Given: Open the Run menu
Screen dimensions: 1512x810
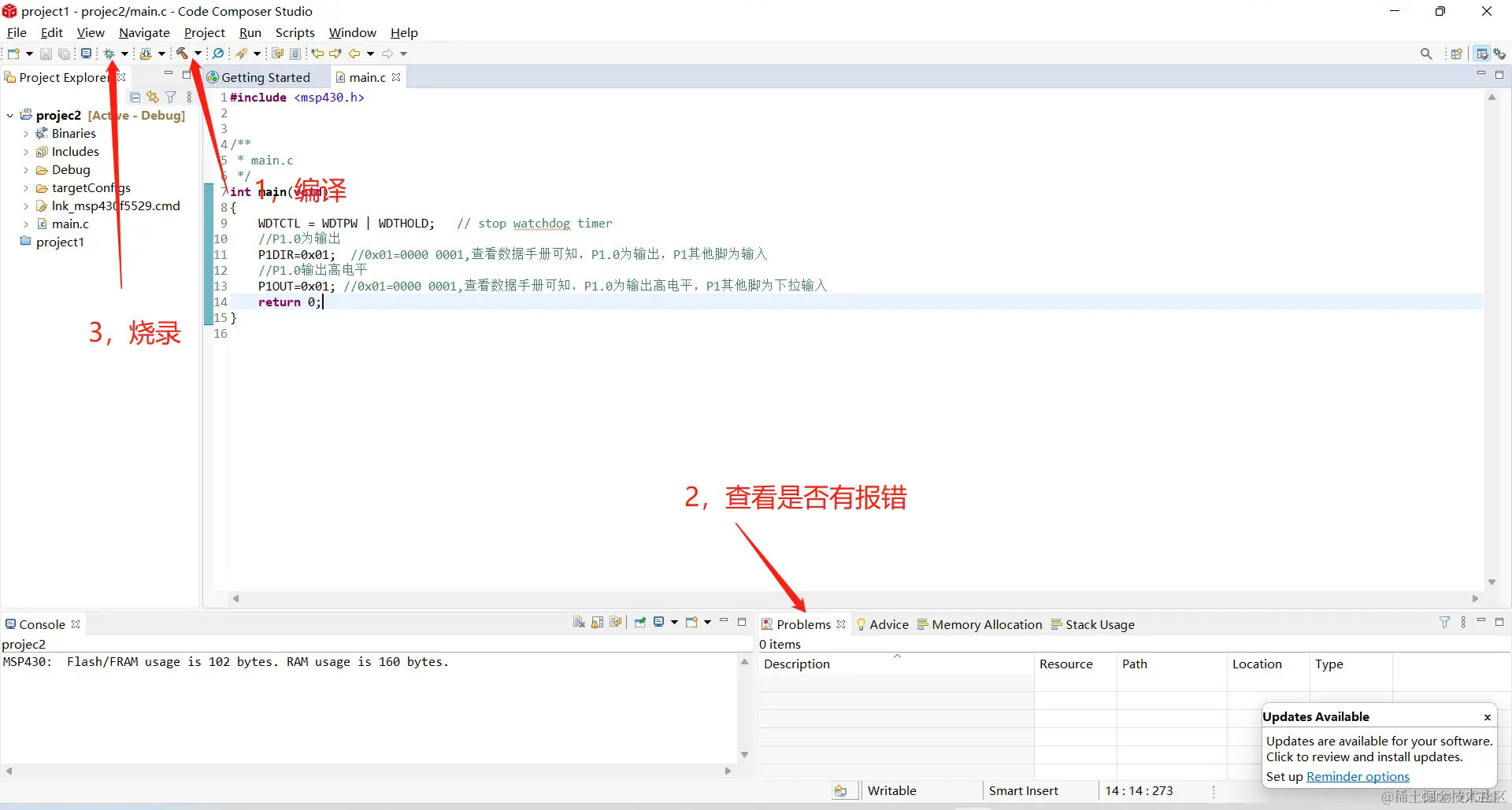Looking at the screenshot, I should coord(250,33).
